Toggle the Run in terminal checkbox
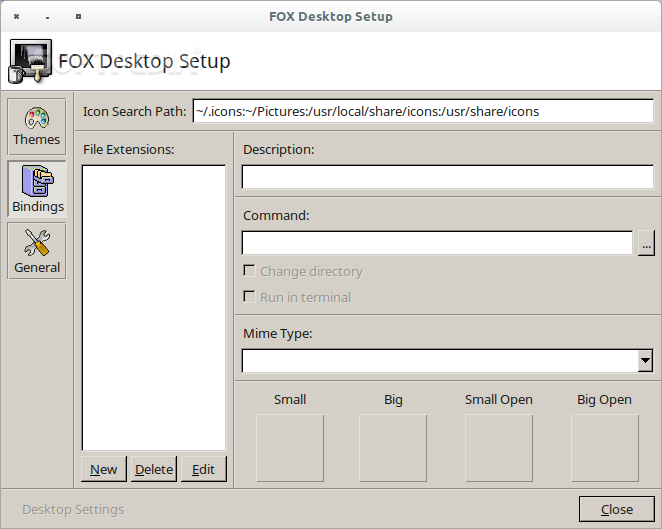 [x=250, y=297]
